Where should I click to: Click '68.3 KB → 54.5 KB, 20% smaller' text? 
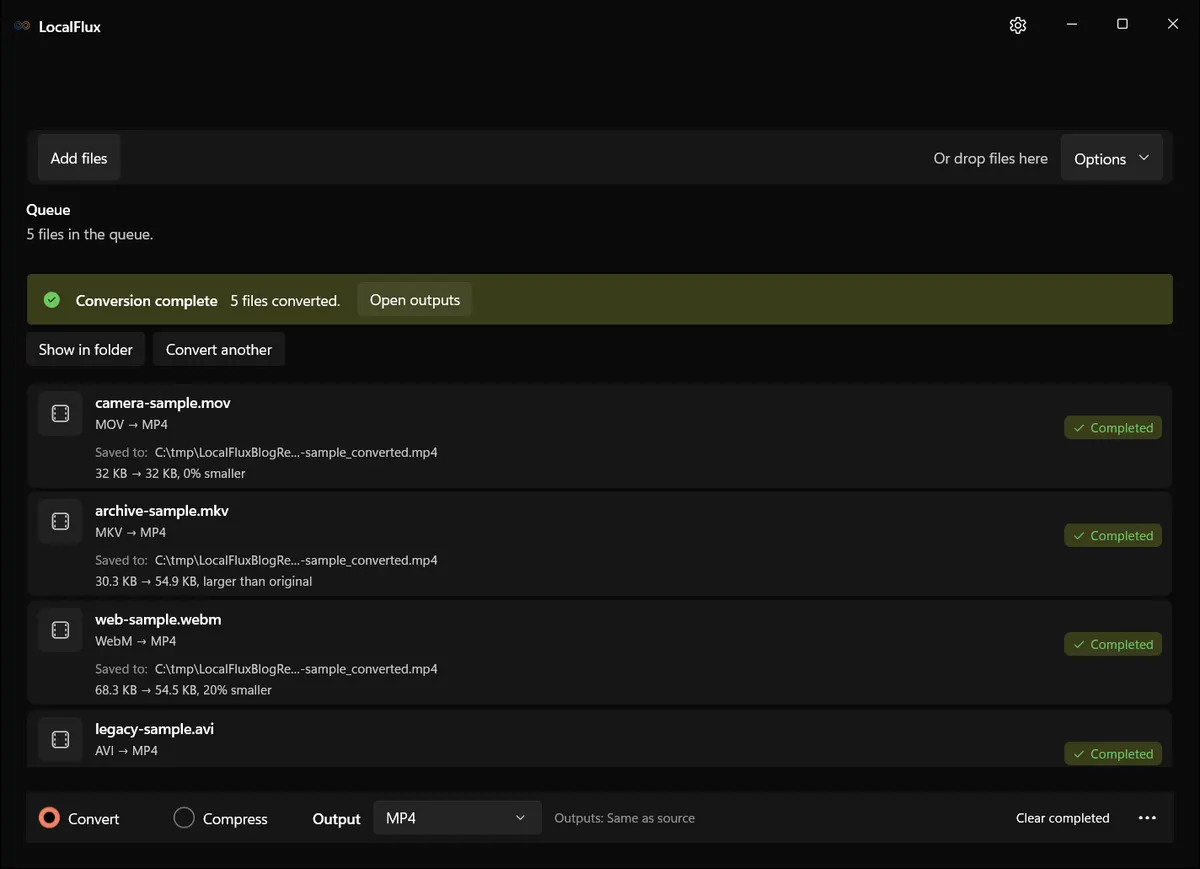(x=183, y=690)
